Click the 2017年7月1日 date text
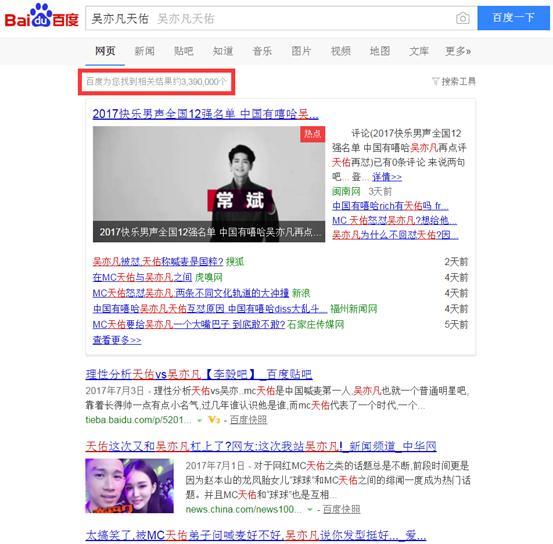This screenshot has height=544, width=553. coord(215,466)
